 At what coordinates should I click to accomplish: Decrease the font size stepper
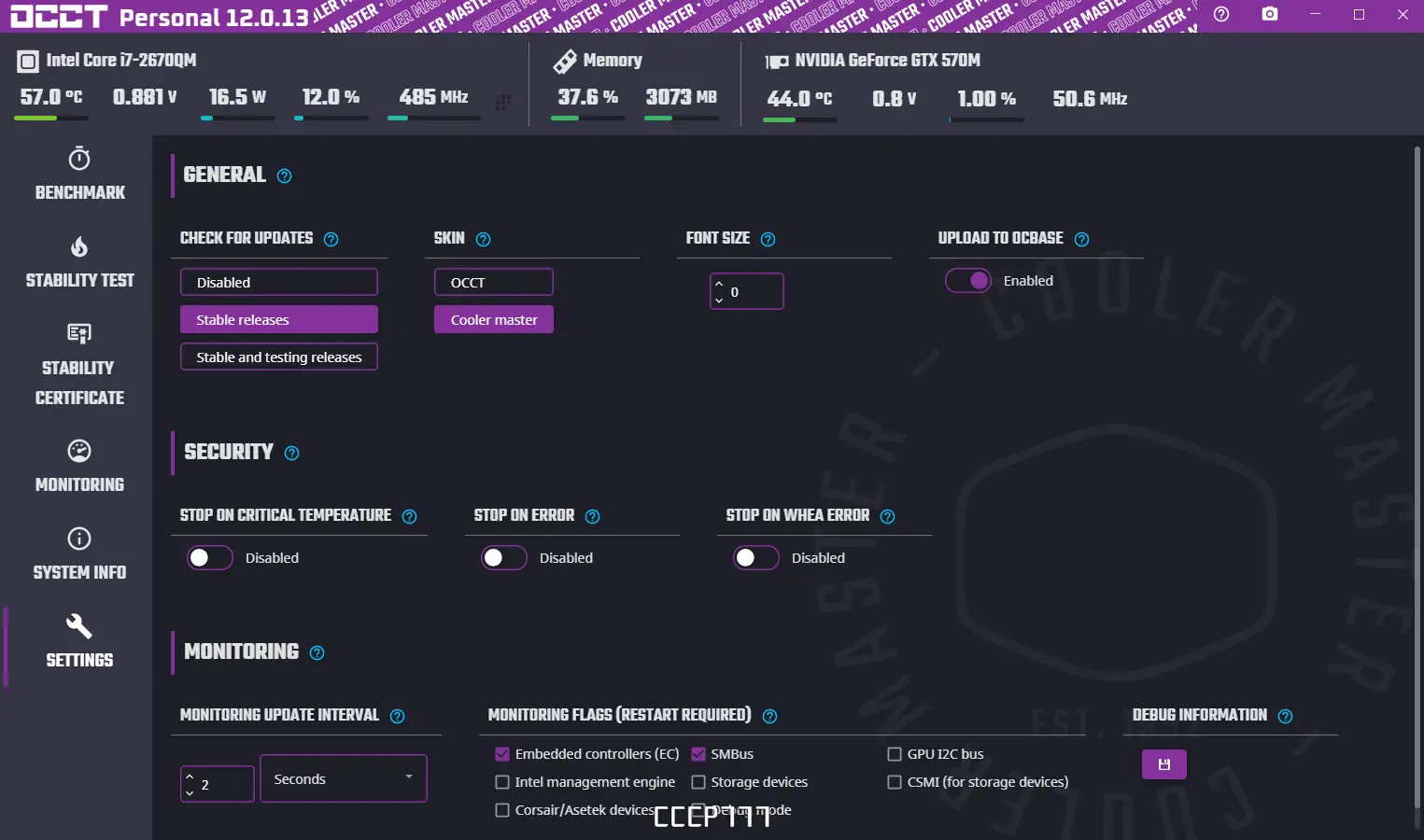719,300
